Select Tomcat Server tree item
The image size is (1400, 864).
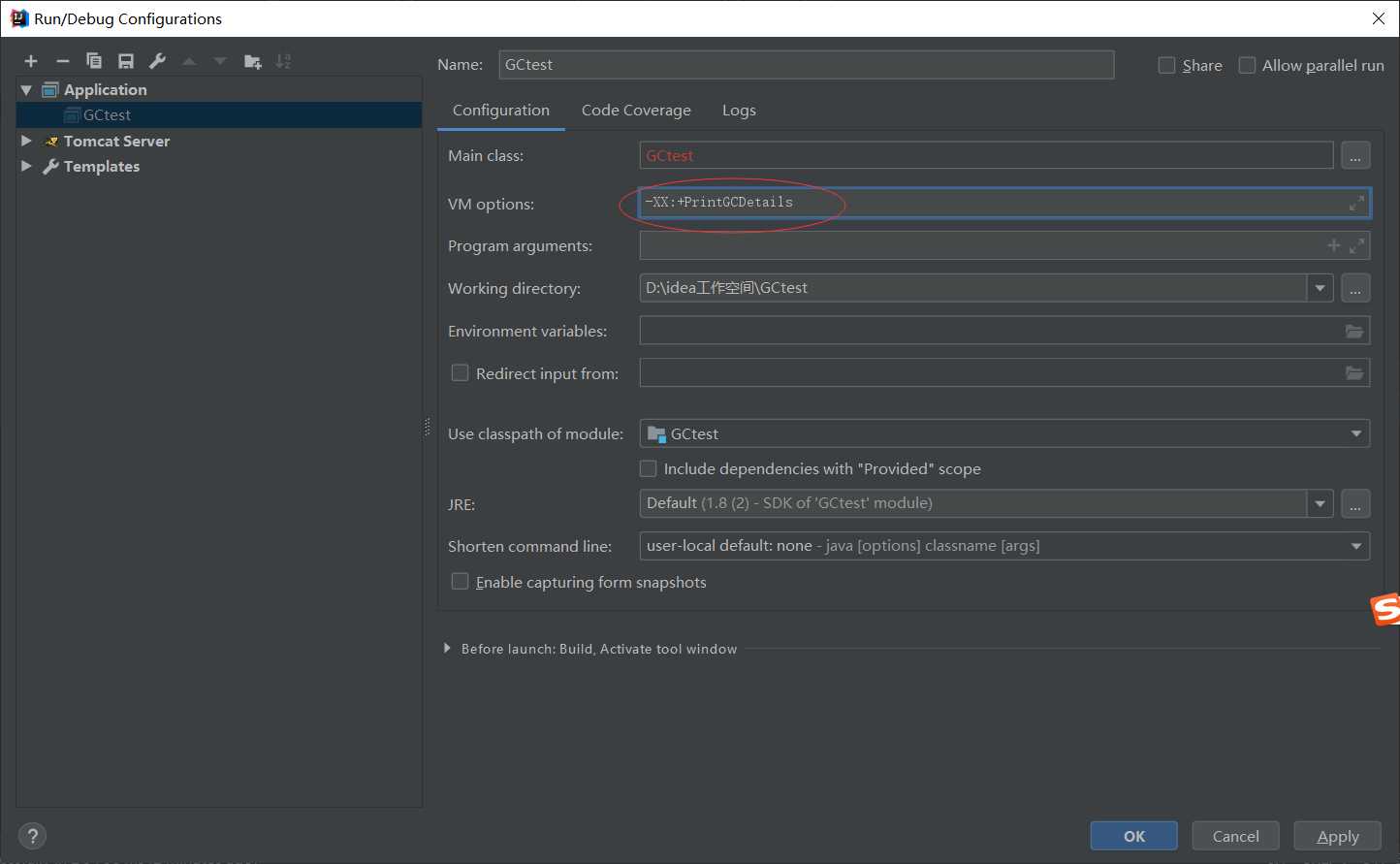click(x=116, y=141)
